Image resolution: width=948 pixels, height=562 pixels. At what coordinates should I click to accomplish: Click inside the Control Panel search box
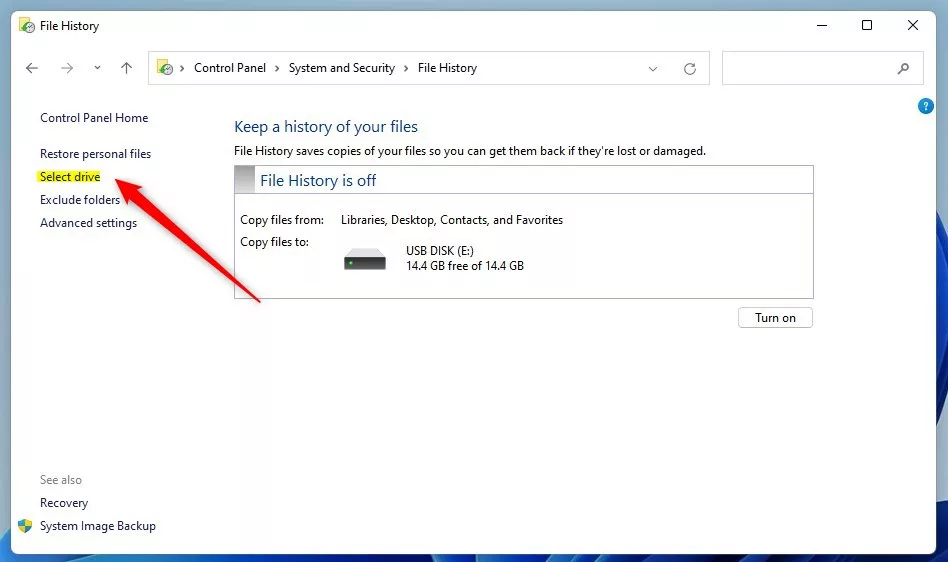coord(822,68)
